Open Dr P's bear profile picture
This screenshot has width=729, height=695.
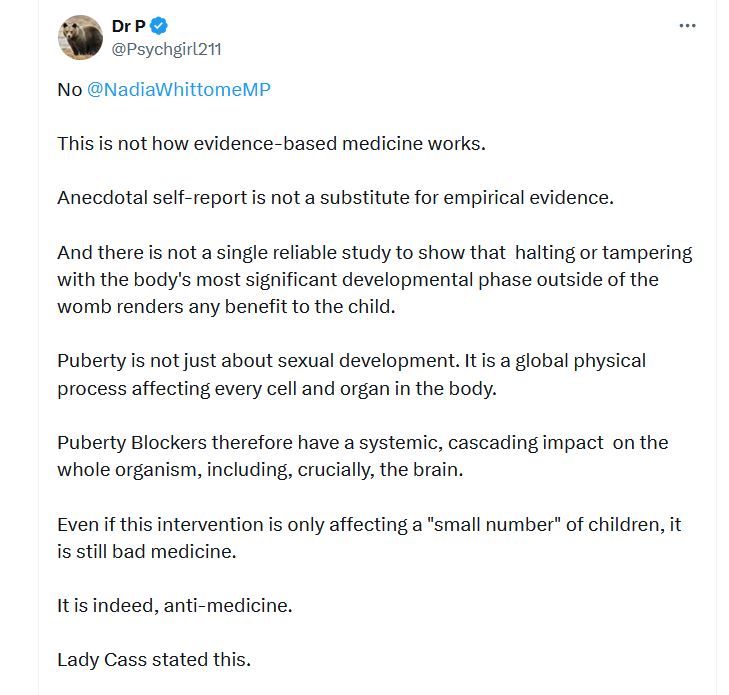pyautogui.click(x=81, y=38)
